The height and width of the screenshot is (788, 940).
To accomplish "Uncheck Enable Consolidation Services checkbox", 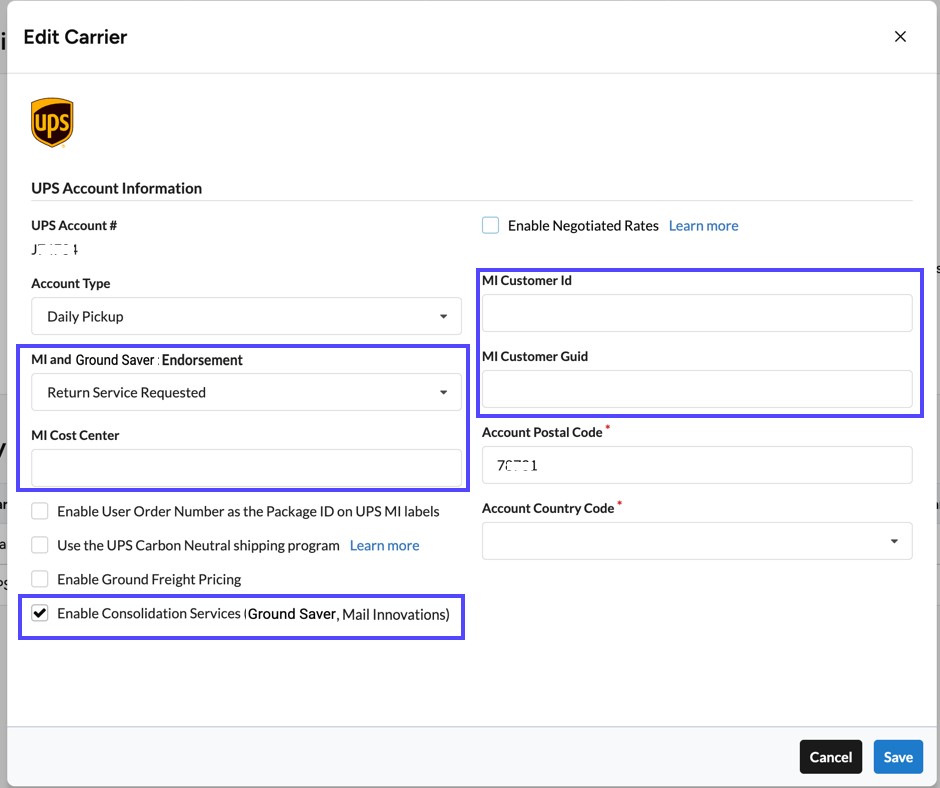I will pos(40,613).
